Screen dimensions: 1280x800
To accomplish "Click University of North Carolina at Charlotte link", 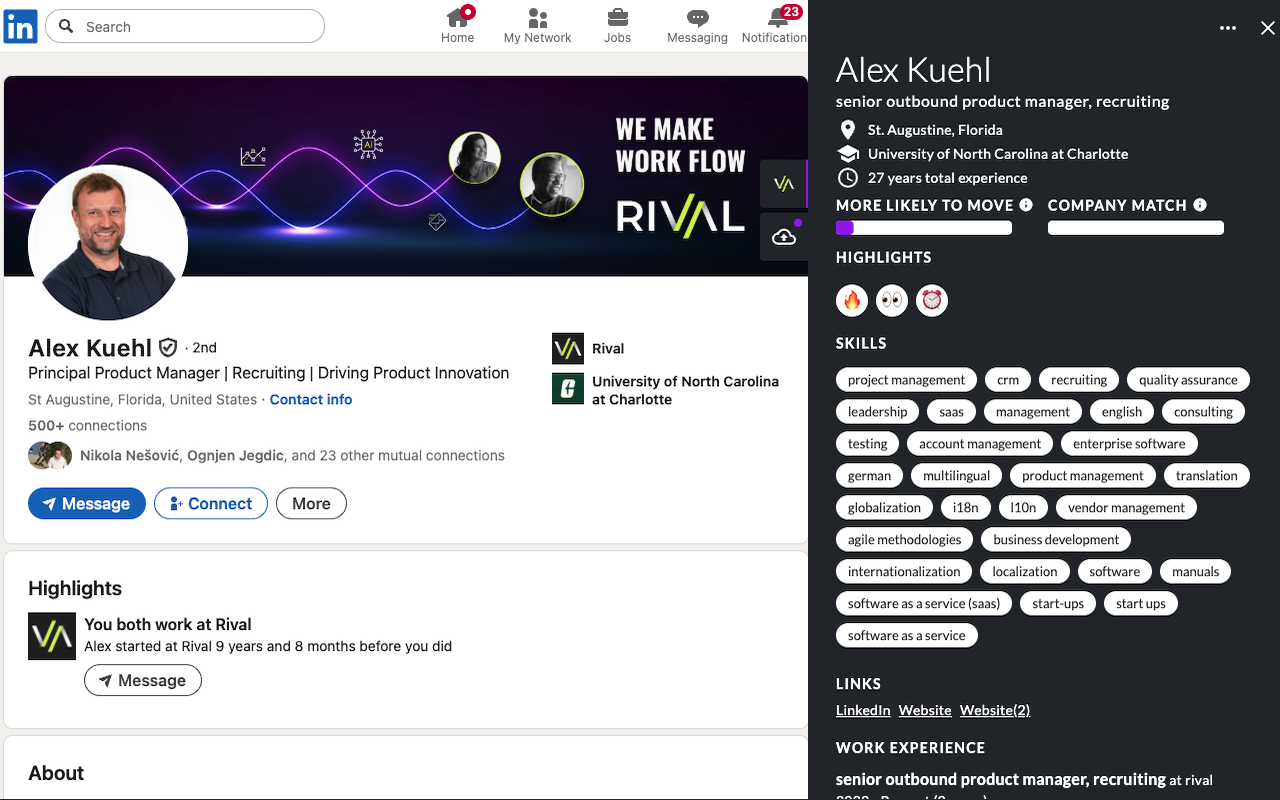I will (x=685, y=390).
